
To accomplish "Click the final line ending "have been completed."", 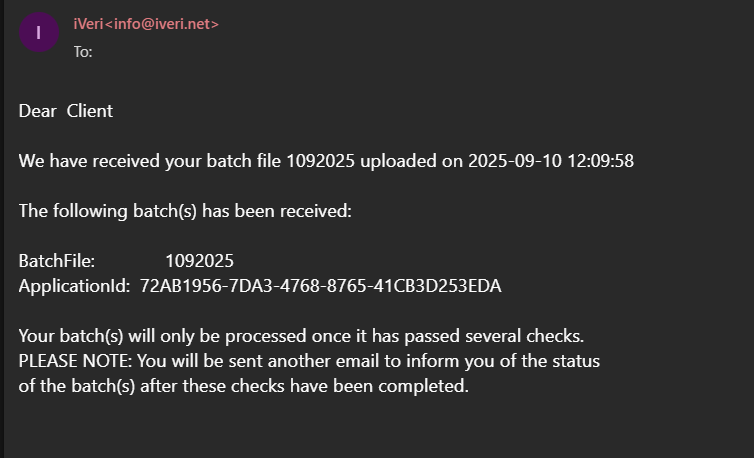I will (243, 386).
